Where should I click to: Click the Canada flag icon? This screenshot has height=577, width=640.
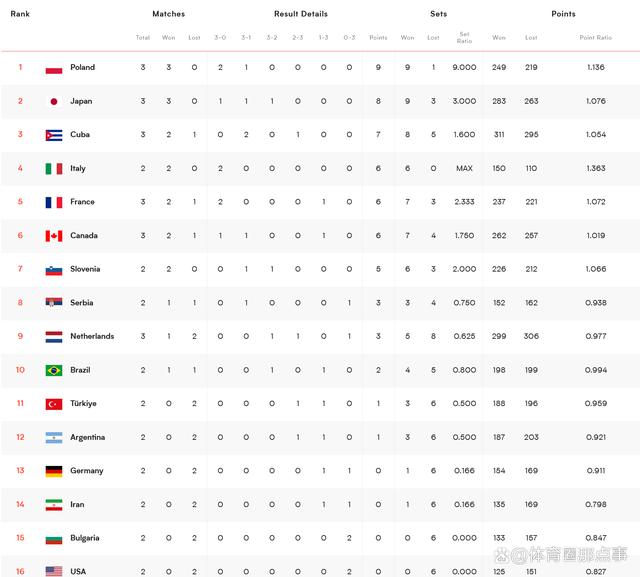[54, 236]
